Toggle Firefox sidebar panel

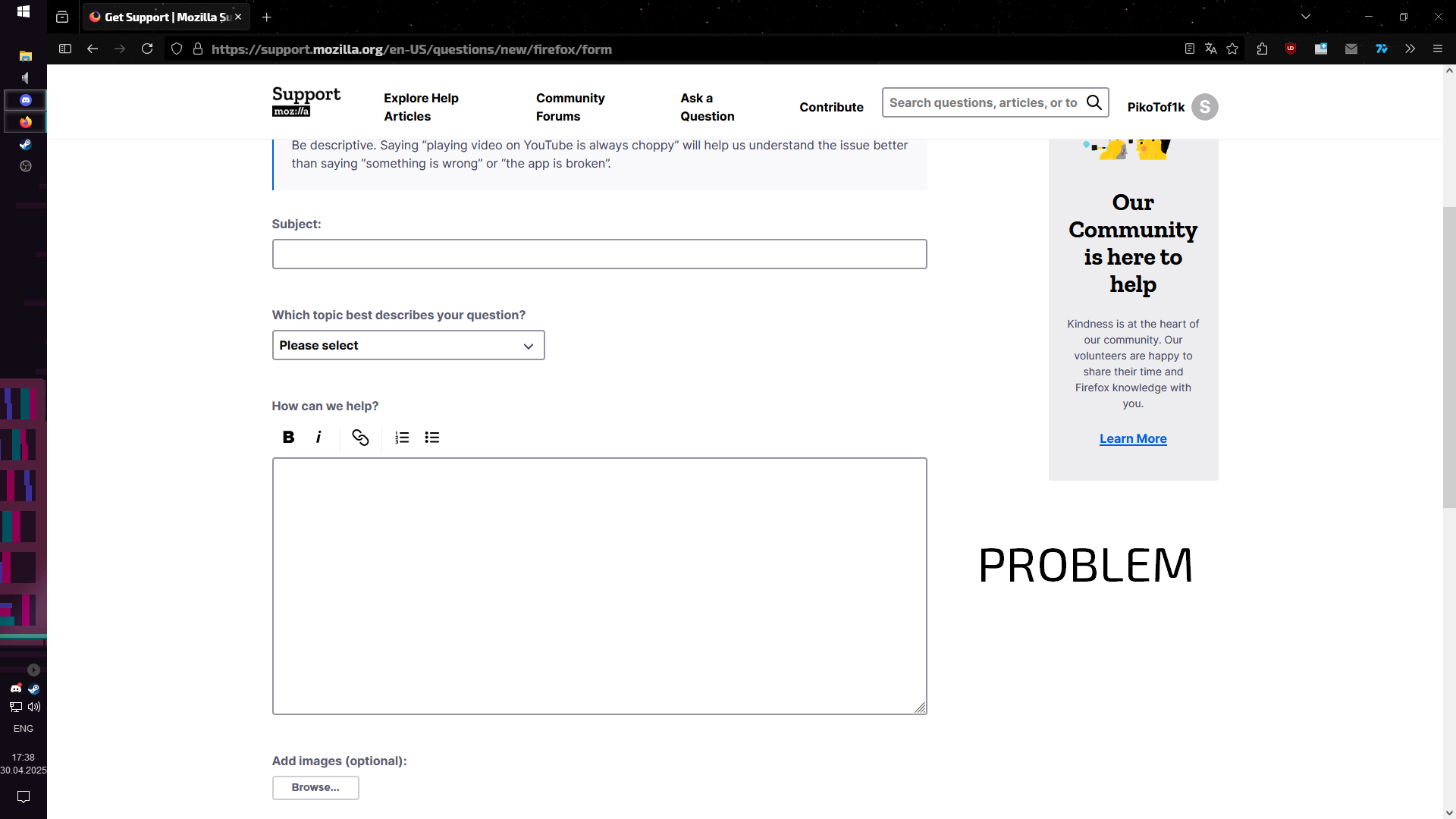point(65,49)
